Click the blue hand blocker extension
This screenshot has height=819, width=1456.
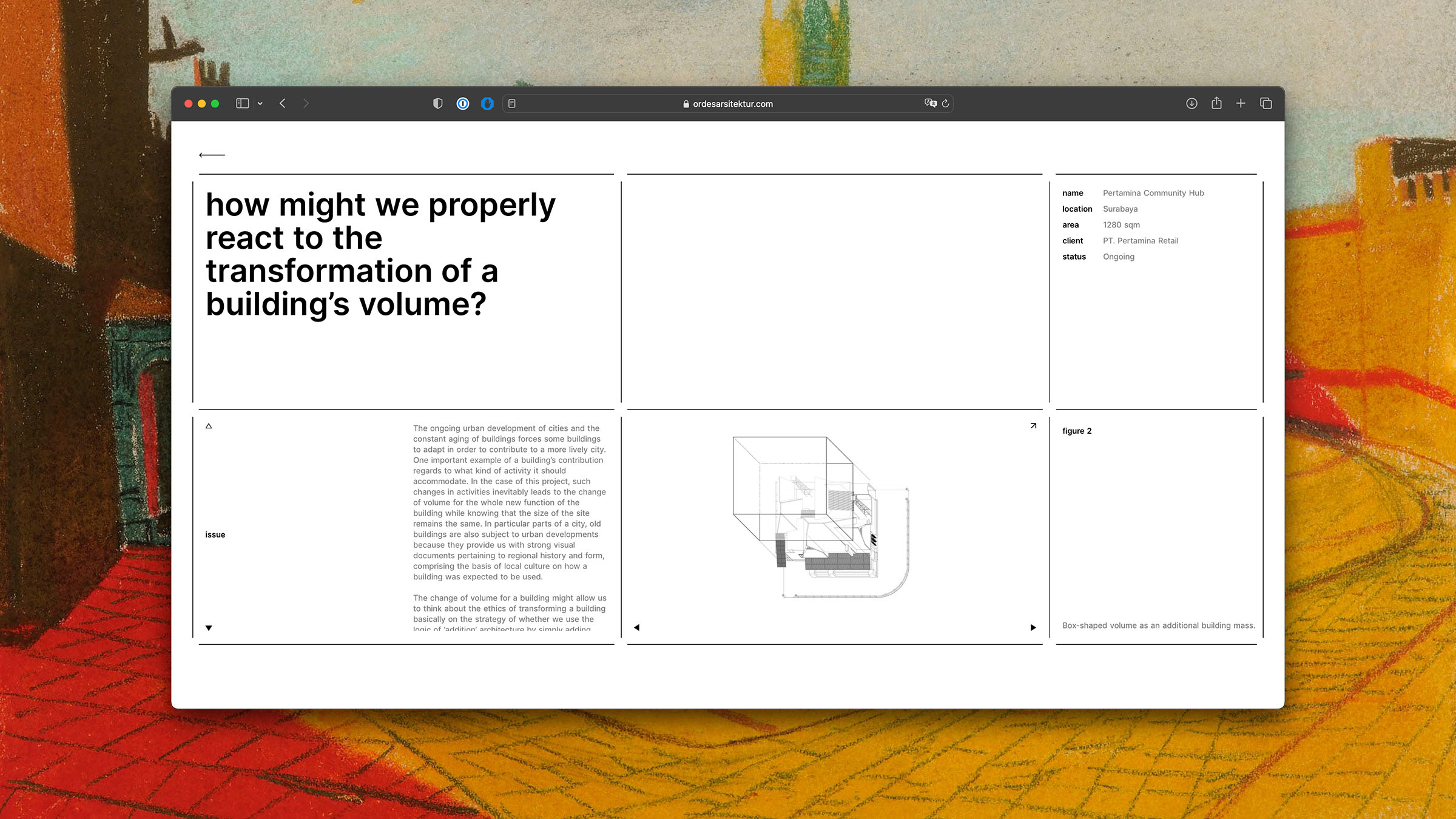pos(487,104)
